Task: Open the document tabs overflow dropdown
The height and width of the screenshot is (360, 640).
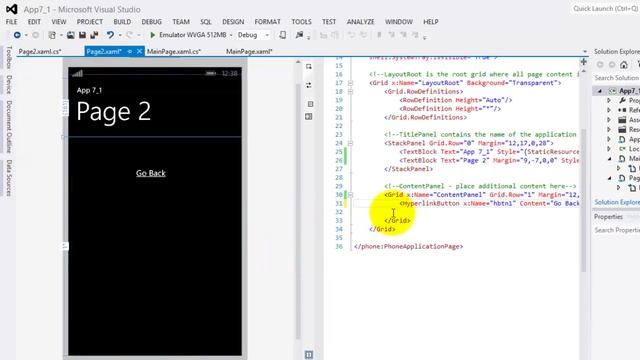Action: [x=585, y=51]
